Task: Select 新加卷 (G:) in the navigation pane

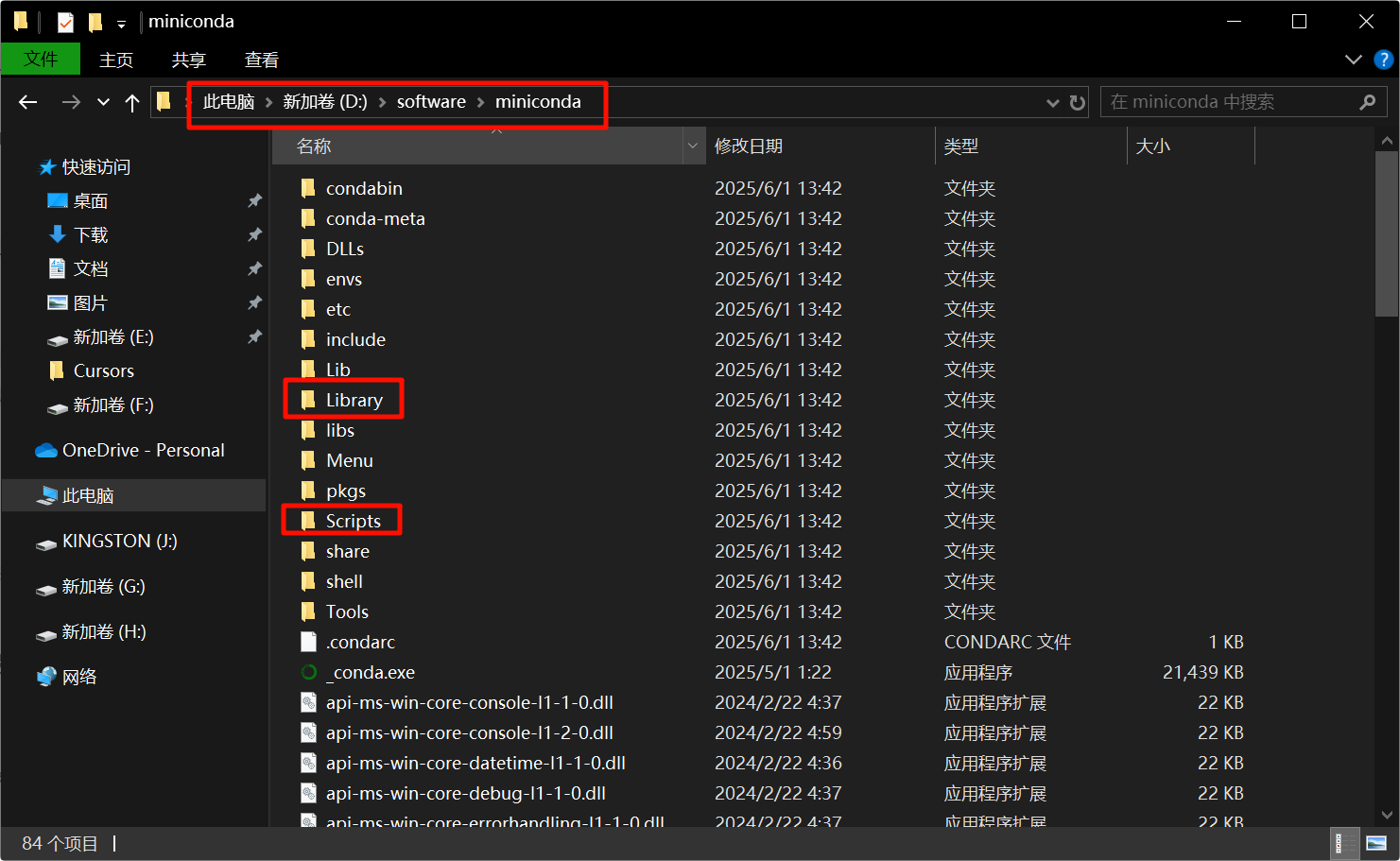Action: tap(104, 587)
